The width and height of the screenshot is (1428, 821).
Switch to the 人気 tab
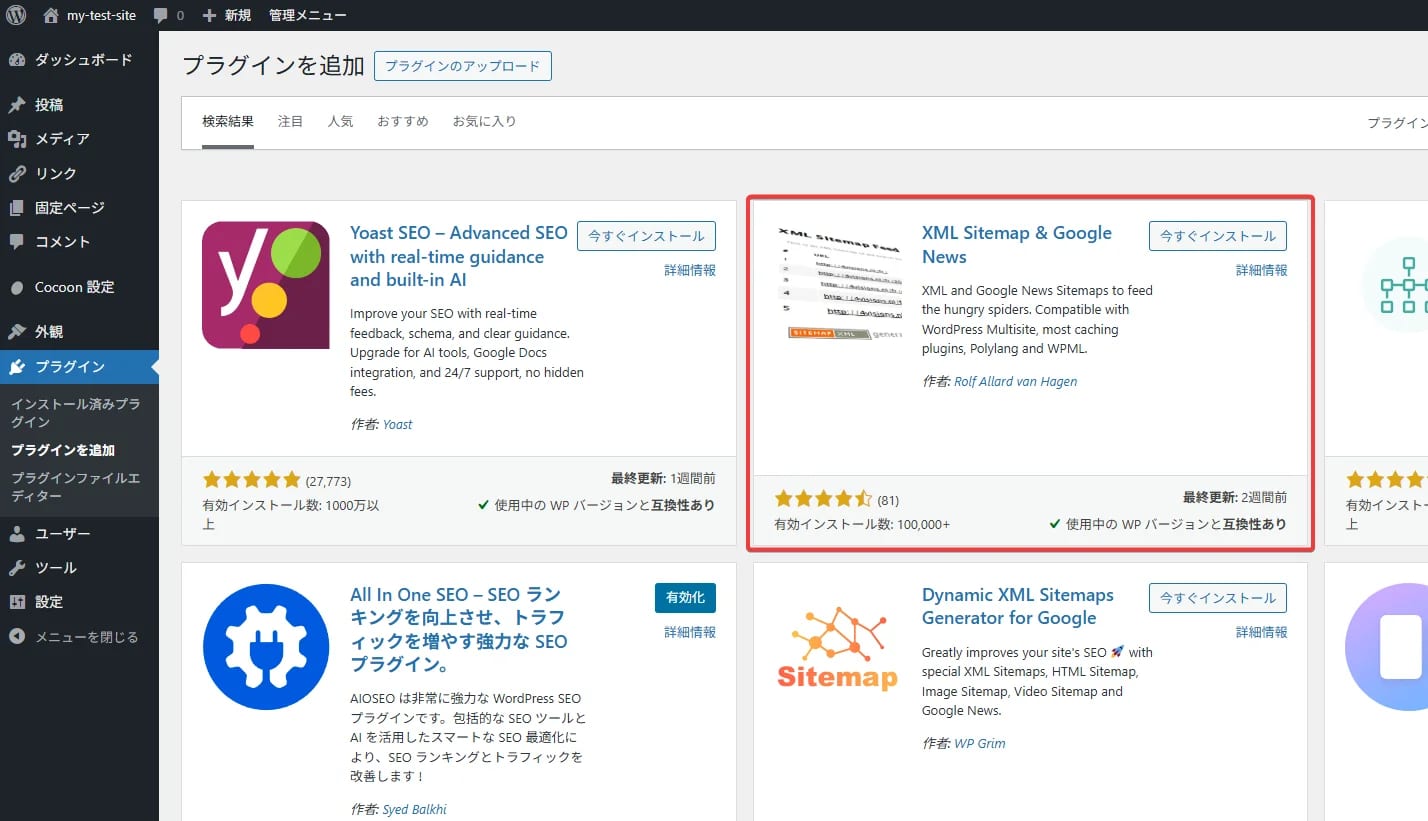click(x=340, y=121)
